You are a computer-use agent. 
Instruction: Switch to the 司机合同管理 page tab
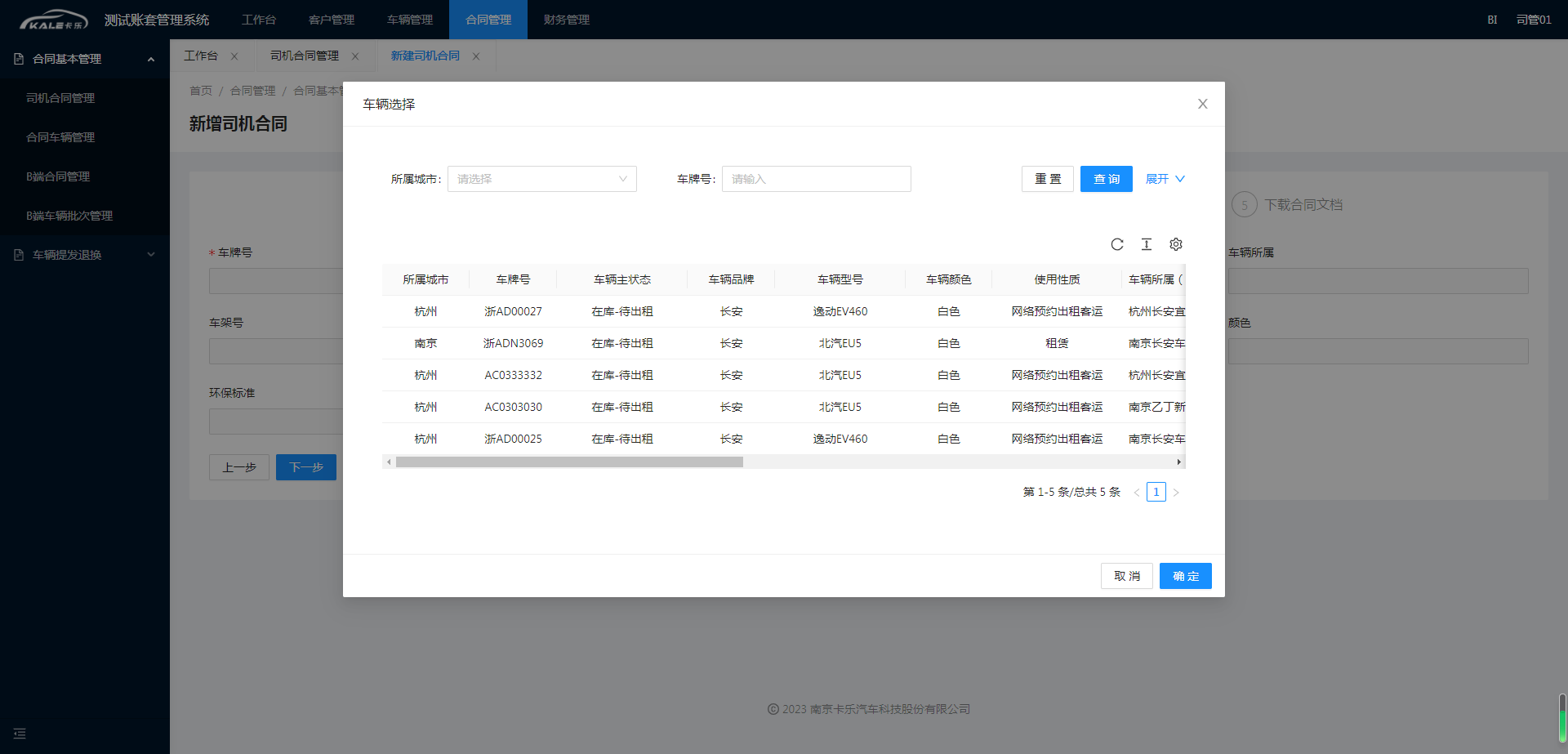coord(305,56)
